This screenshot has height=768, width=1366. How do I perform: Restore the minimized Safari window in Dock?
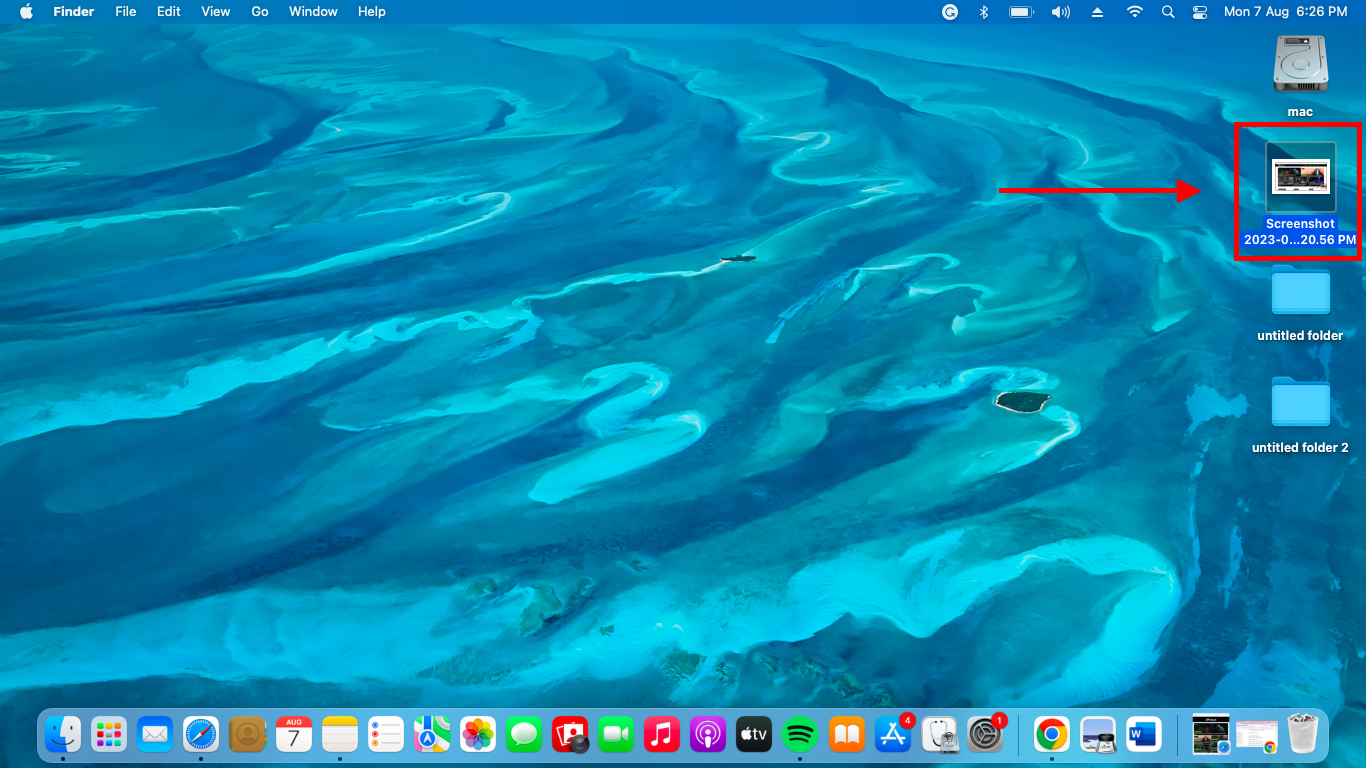click(x=1211, y=735)
